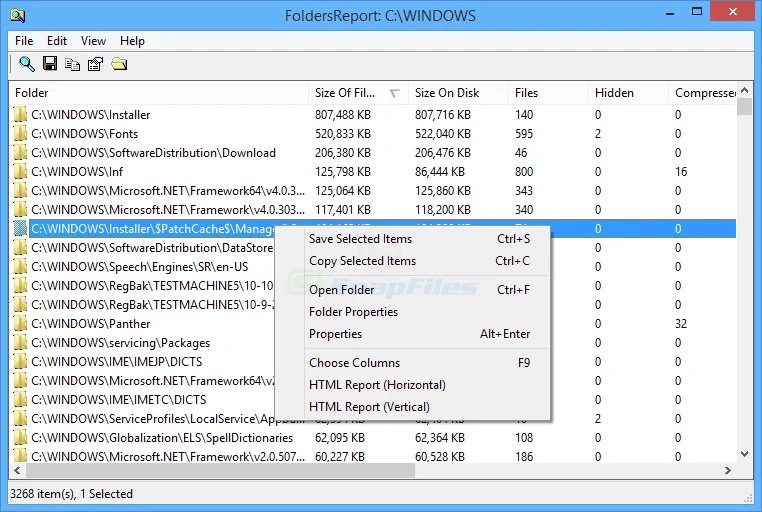Select the C:\WINDOWS\Fonts folder row
The width and height of the screenshot is (762, 512).
coord(372,134)
